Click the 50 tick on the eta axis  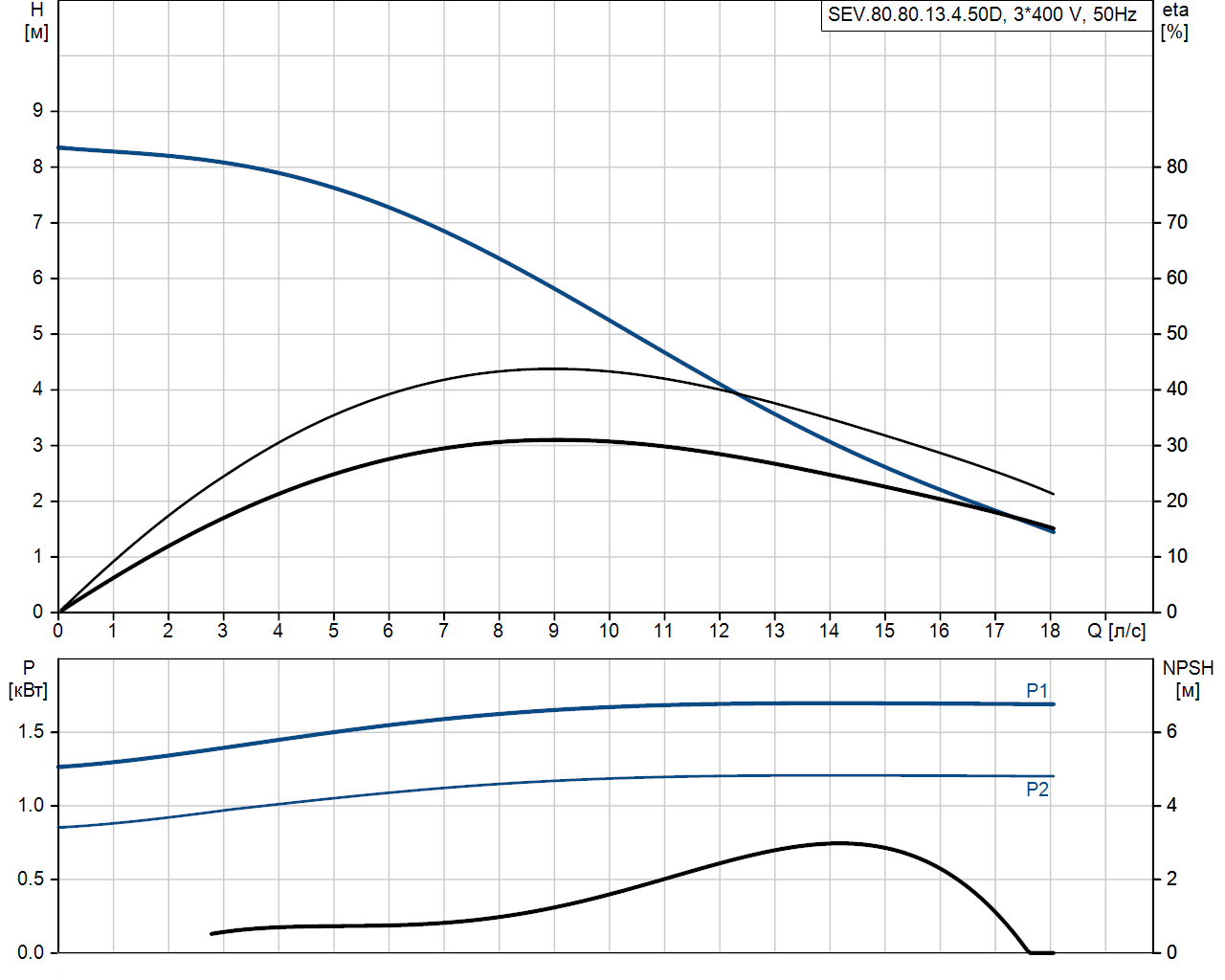click(1176, 334)
